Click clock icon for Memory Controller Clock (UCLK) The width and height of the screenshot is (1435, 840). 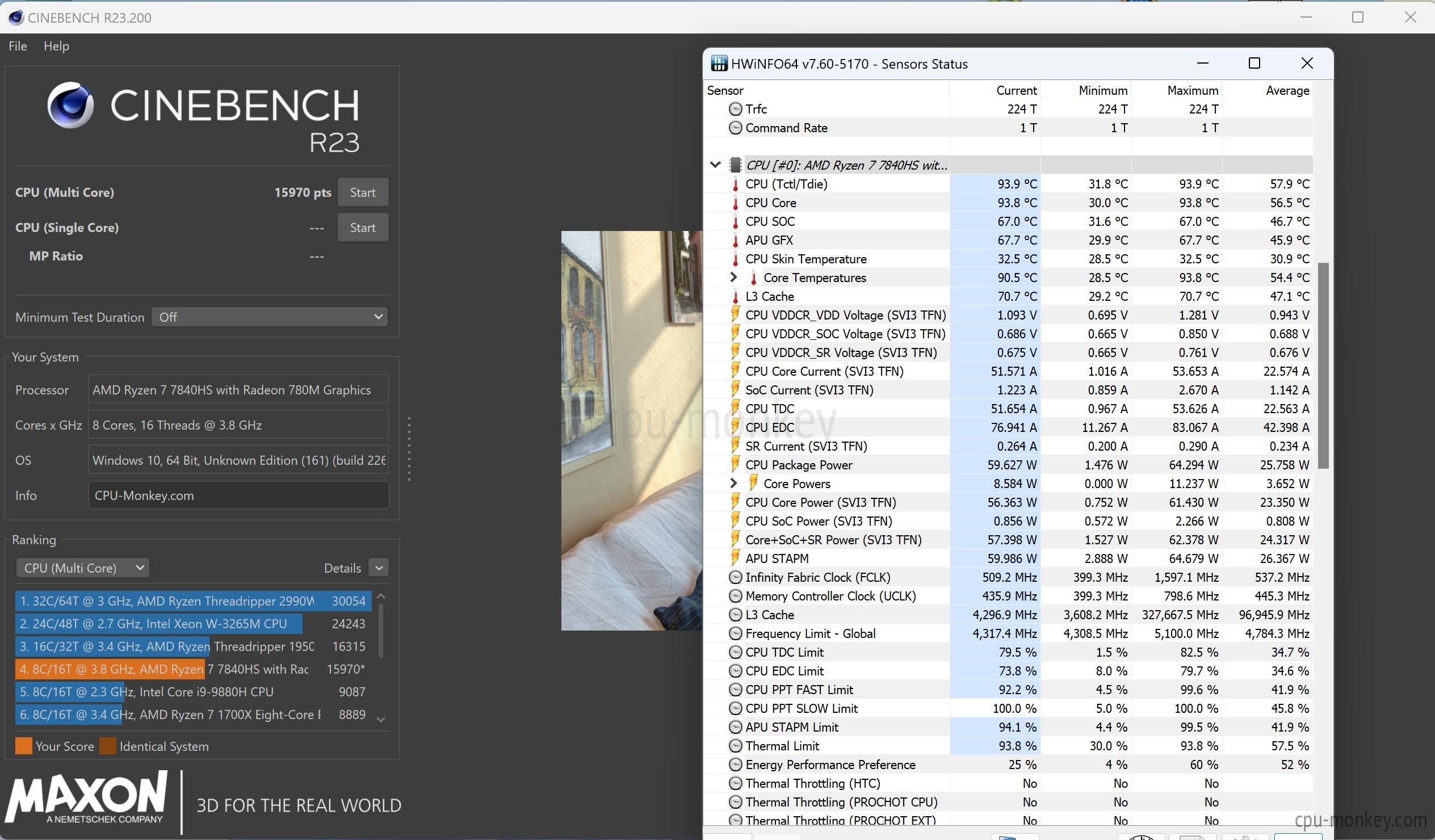pyautogui.click(x=736, y=597)
